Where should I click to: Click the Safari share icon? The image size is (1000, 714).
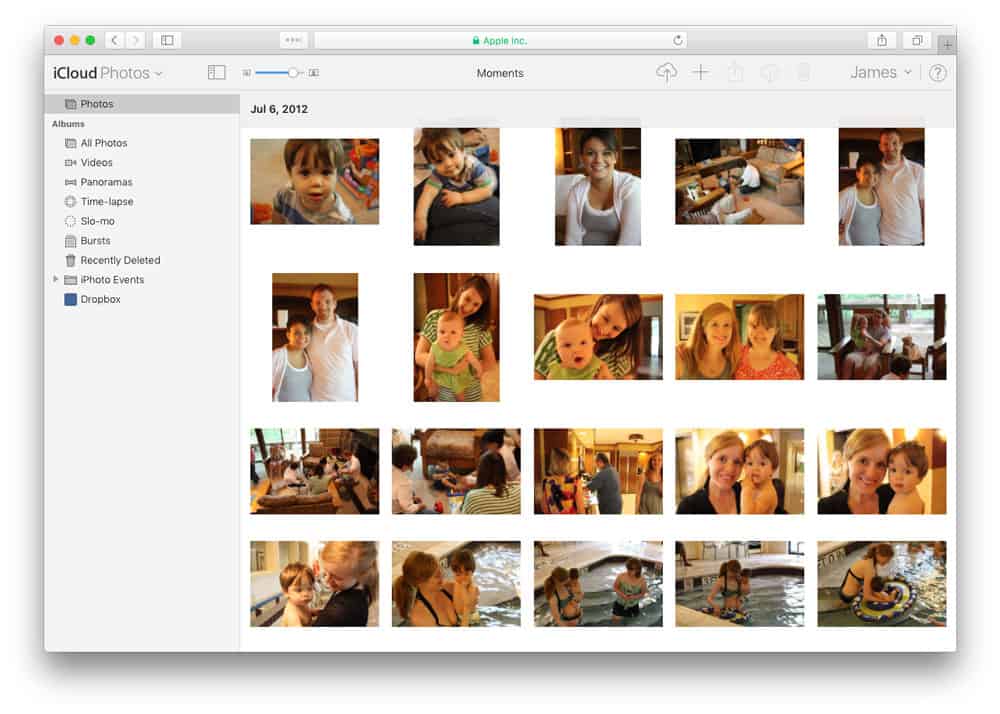point(882,40)
